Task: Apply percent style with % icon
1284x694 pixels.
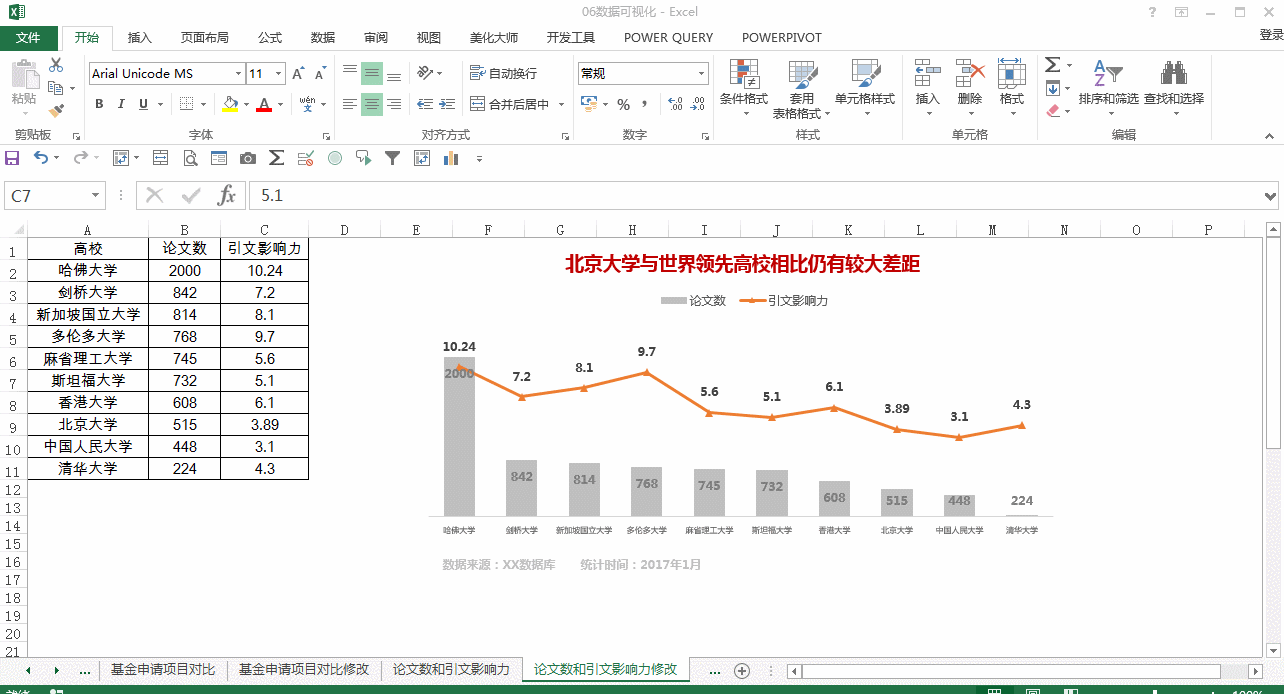Action: (623, 104)
